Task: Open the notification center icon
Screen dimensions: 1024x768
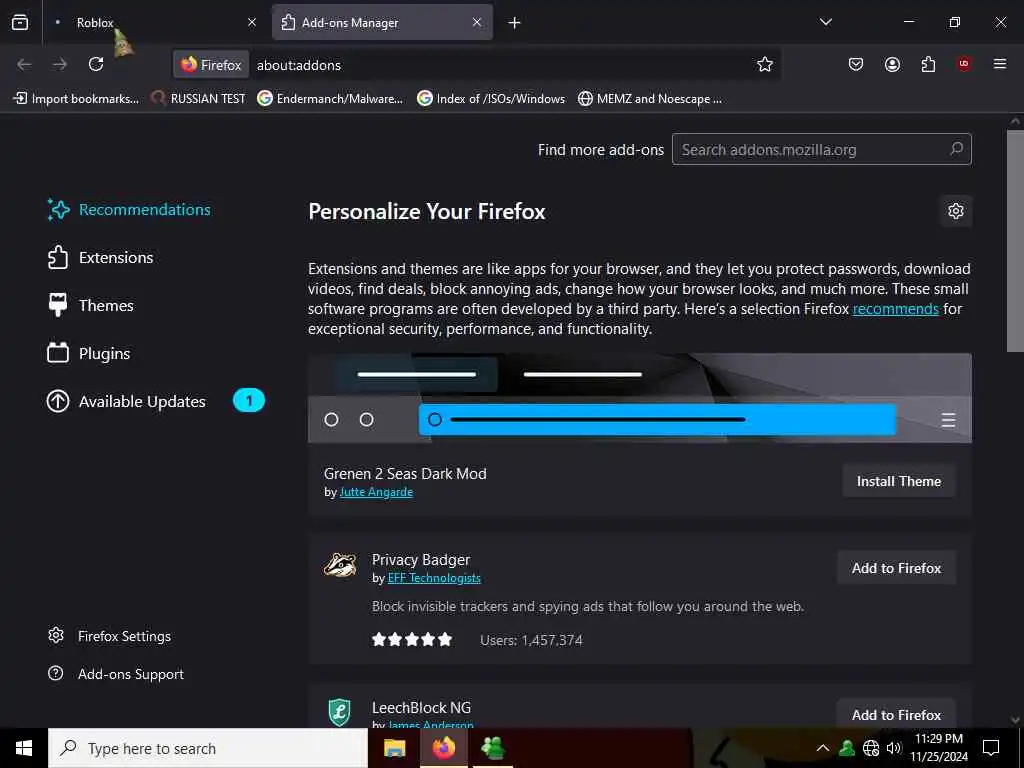Action: [x=991, y=748]
